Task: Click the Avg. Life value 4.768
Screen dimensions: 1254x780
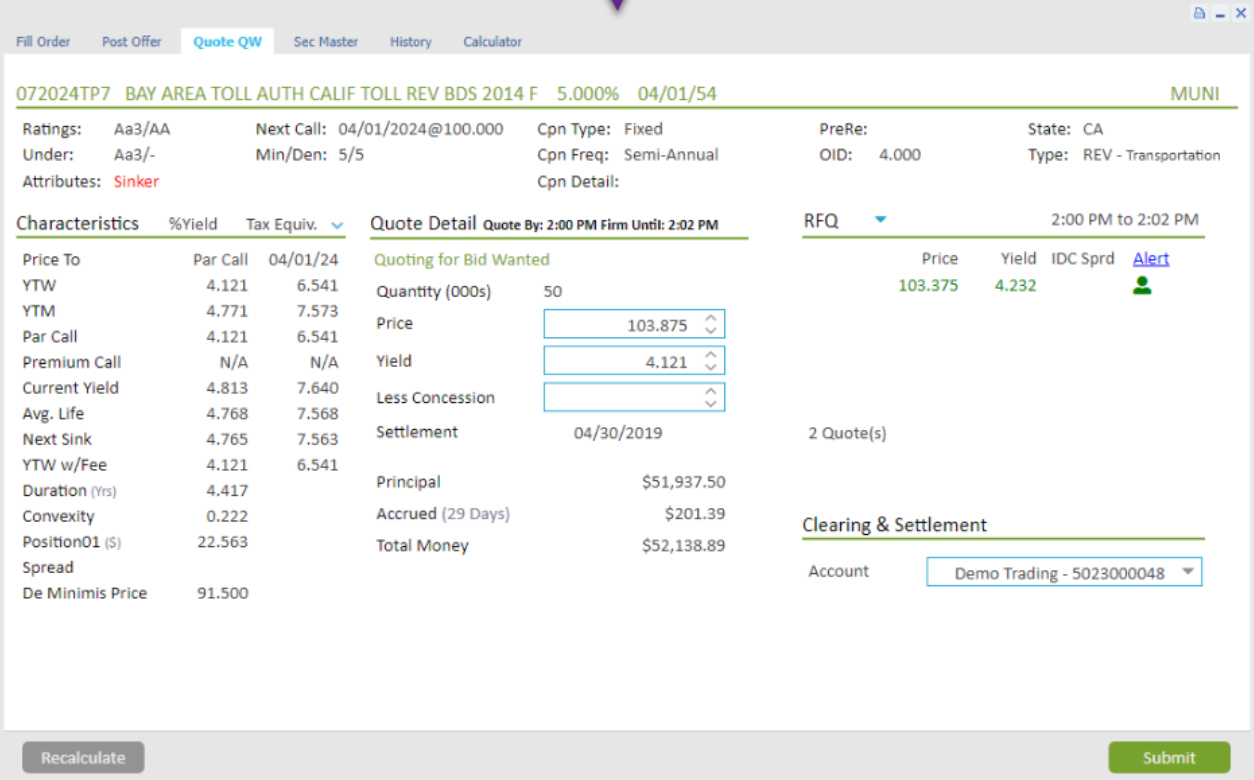Action: point(227,414)
